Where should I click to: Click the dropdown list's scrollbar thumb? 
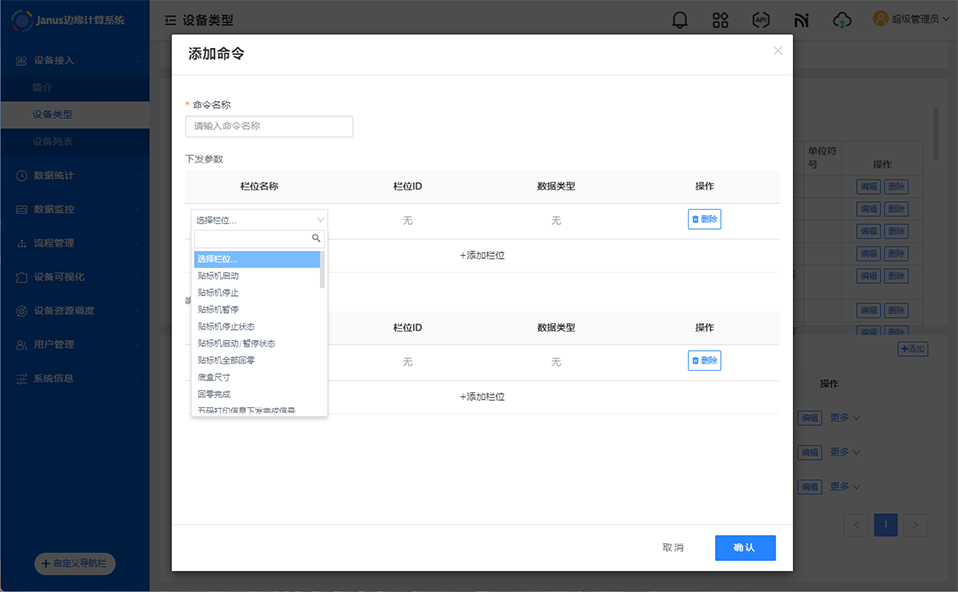(x=322, y=268)
